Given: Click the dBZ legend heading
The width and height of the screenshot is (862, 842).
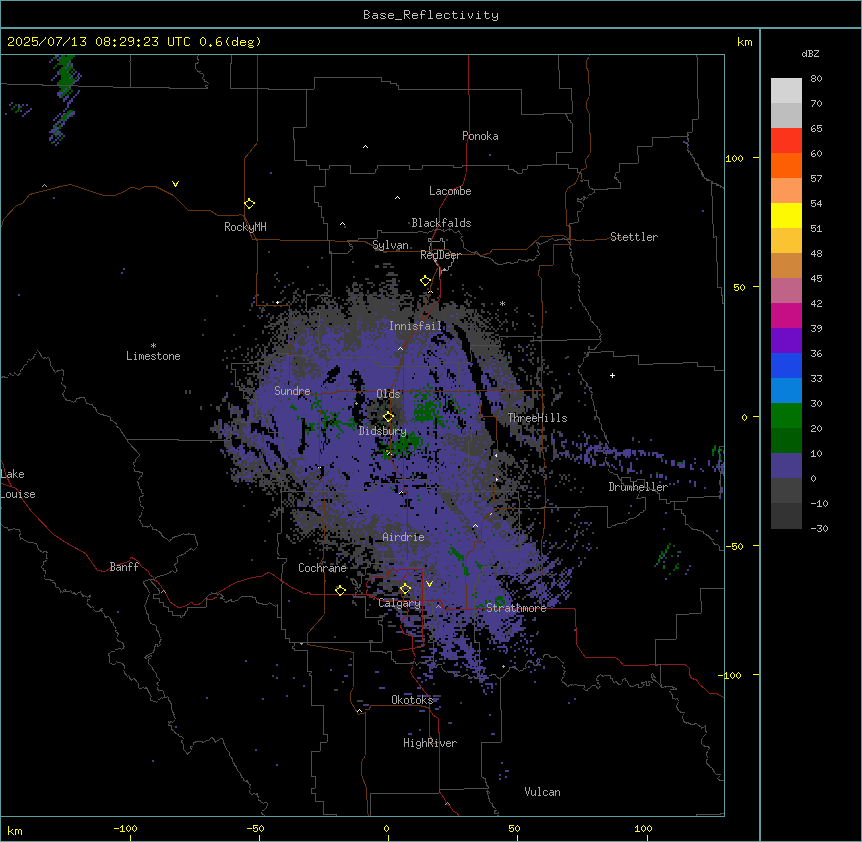Looking at the screenshot, I should 810,53.
